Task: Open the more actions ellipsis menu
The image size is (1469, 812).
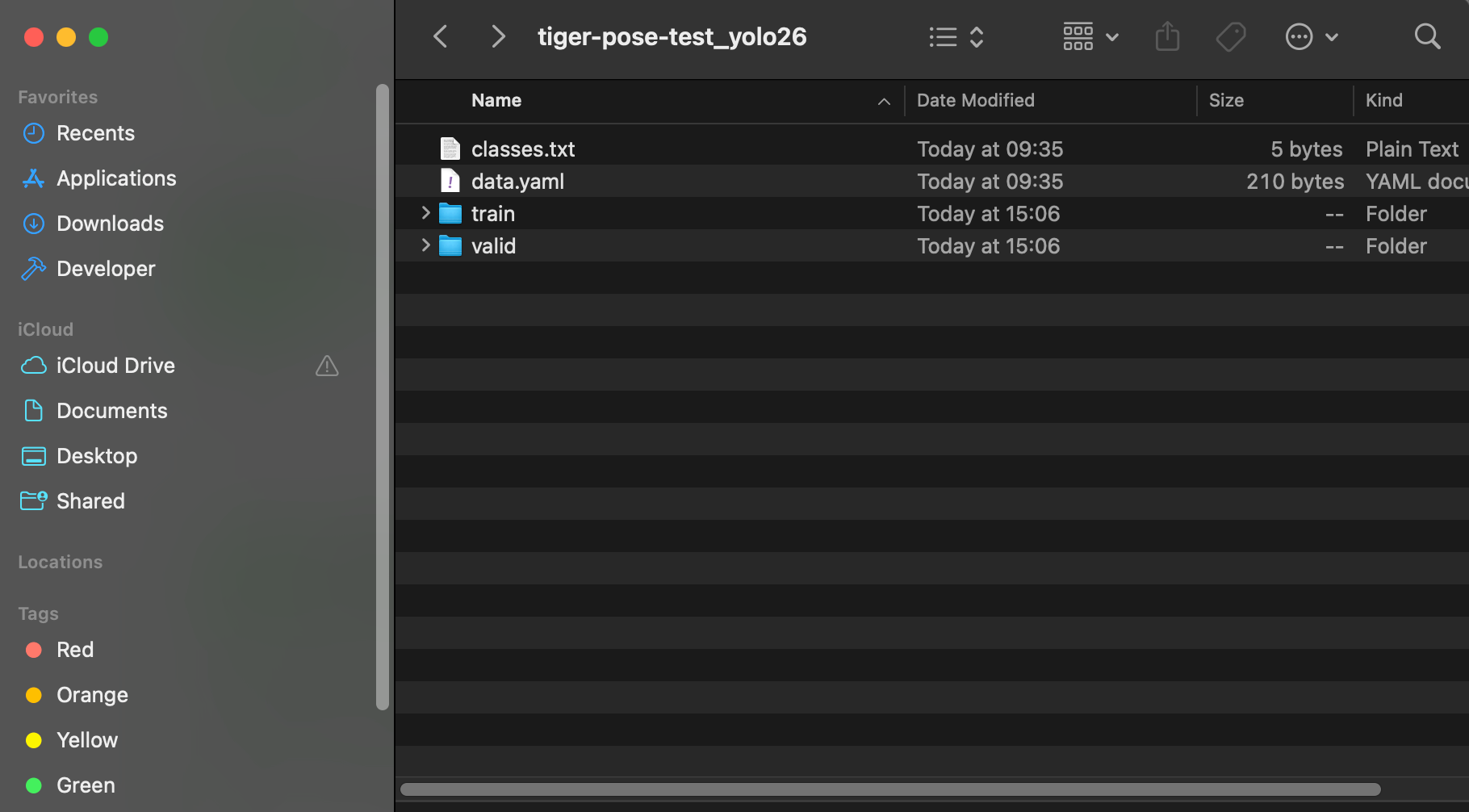Action: tap(1311, 37)
